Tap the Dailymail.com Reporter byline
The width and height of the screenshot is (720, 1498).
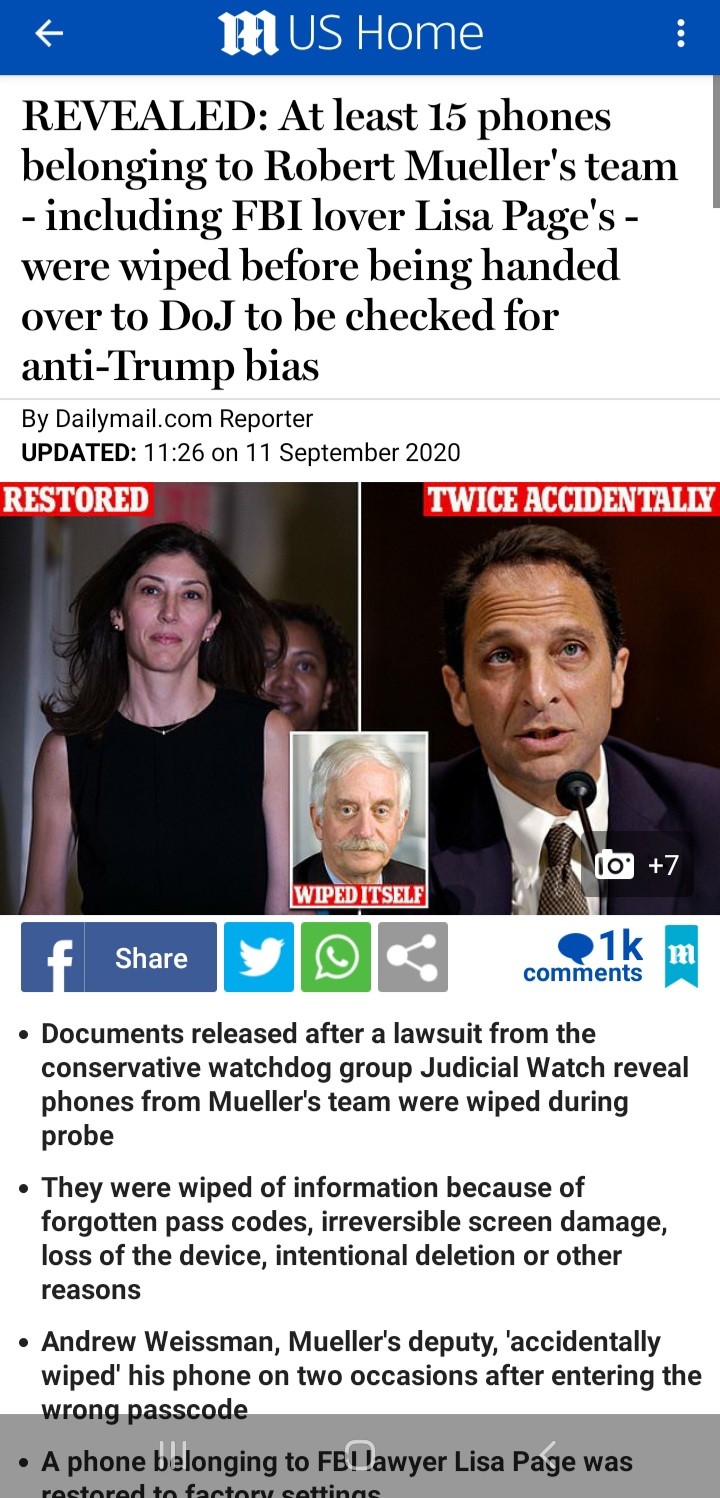click(168, 419)
